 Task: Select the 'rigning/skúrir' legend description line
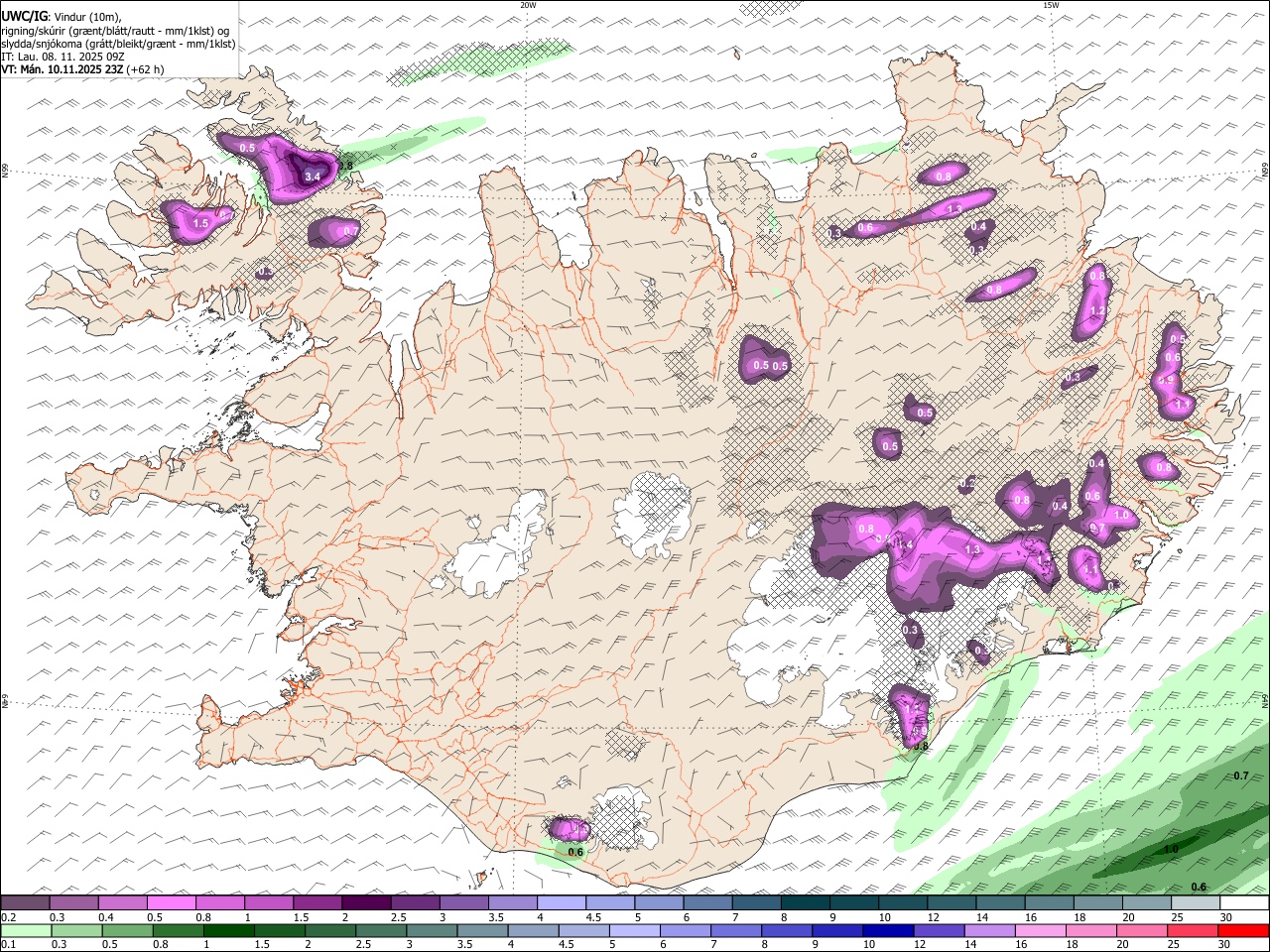click(115, 30)
